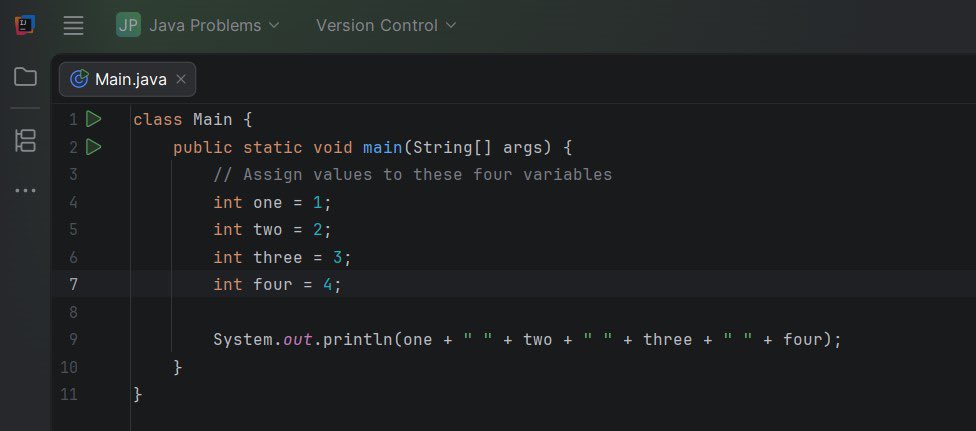This screenshot has width=976, height=431.
Task: Click the line "int three = 3;"
Action: [x=283, y=257]
